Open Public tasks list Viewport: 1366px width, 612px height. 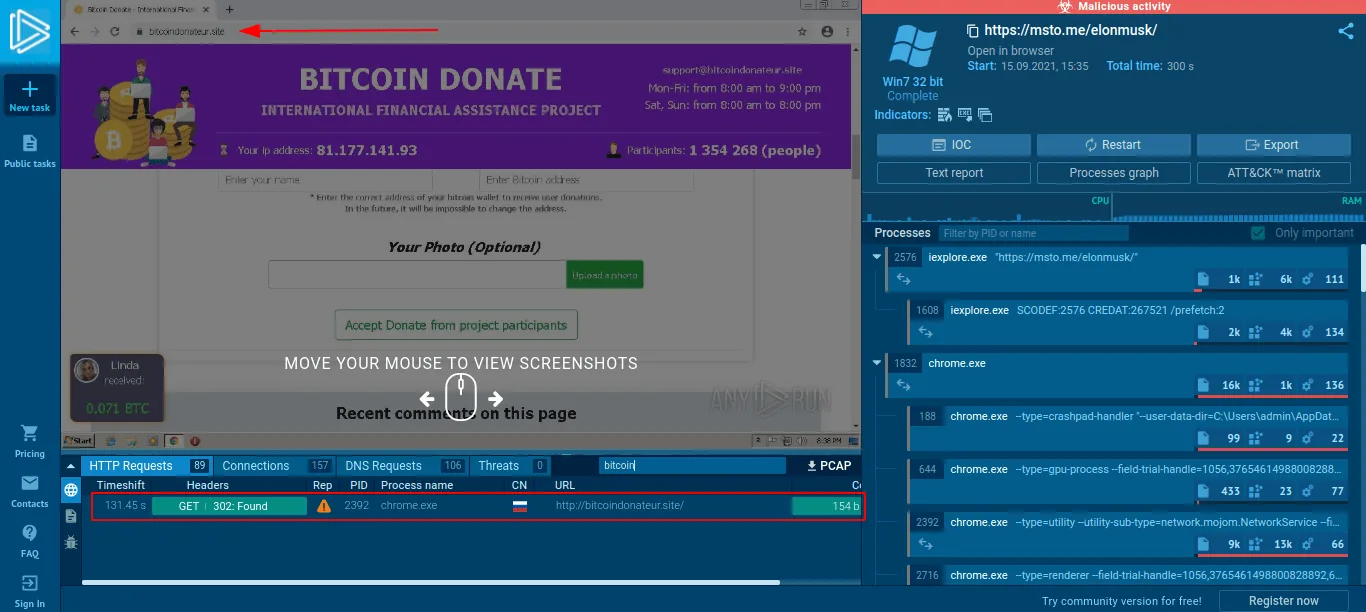point(30,151)
